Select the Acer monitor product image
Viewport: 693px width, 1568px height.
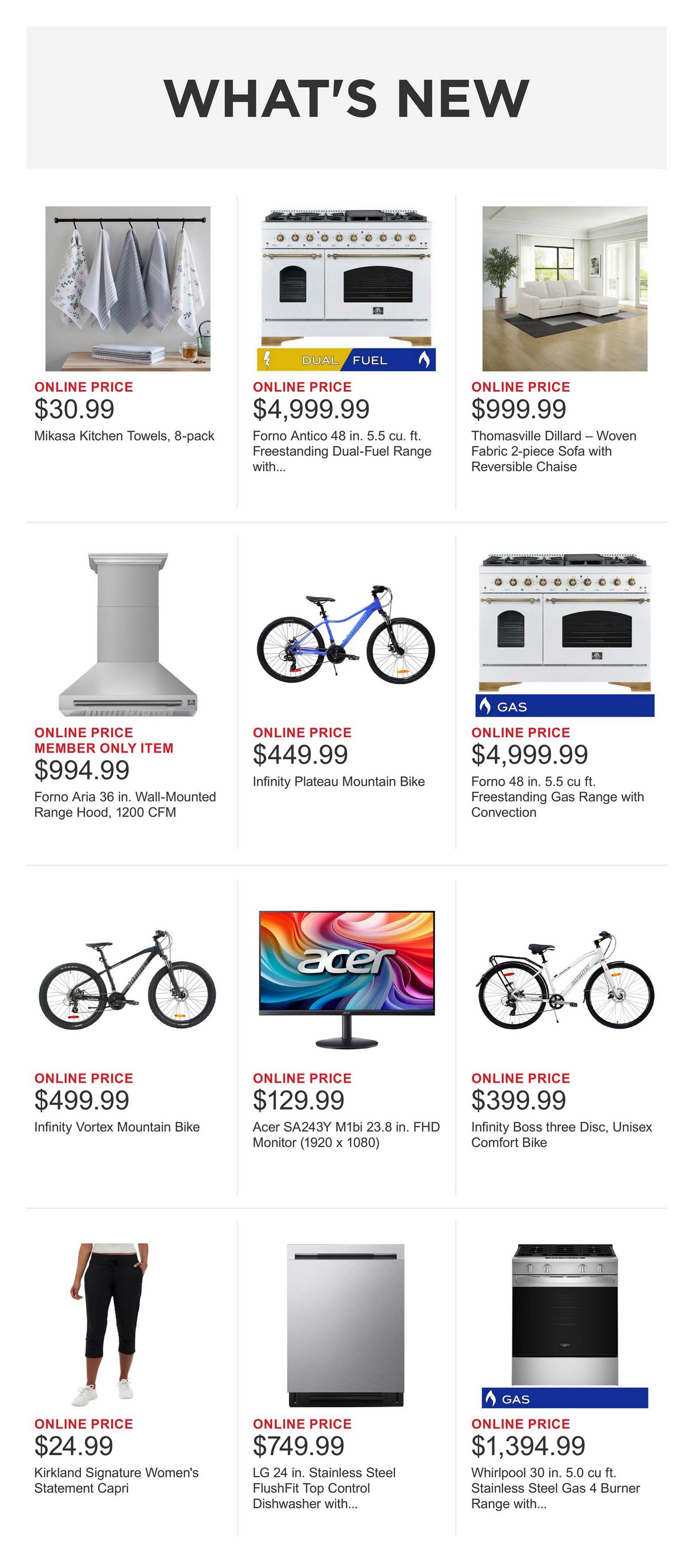(x=346, y=980)
